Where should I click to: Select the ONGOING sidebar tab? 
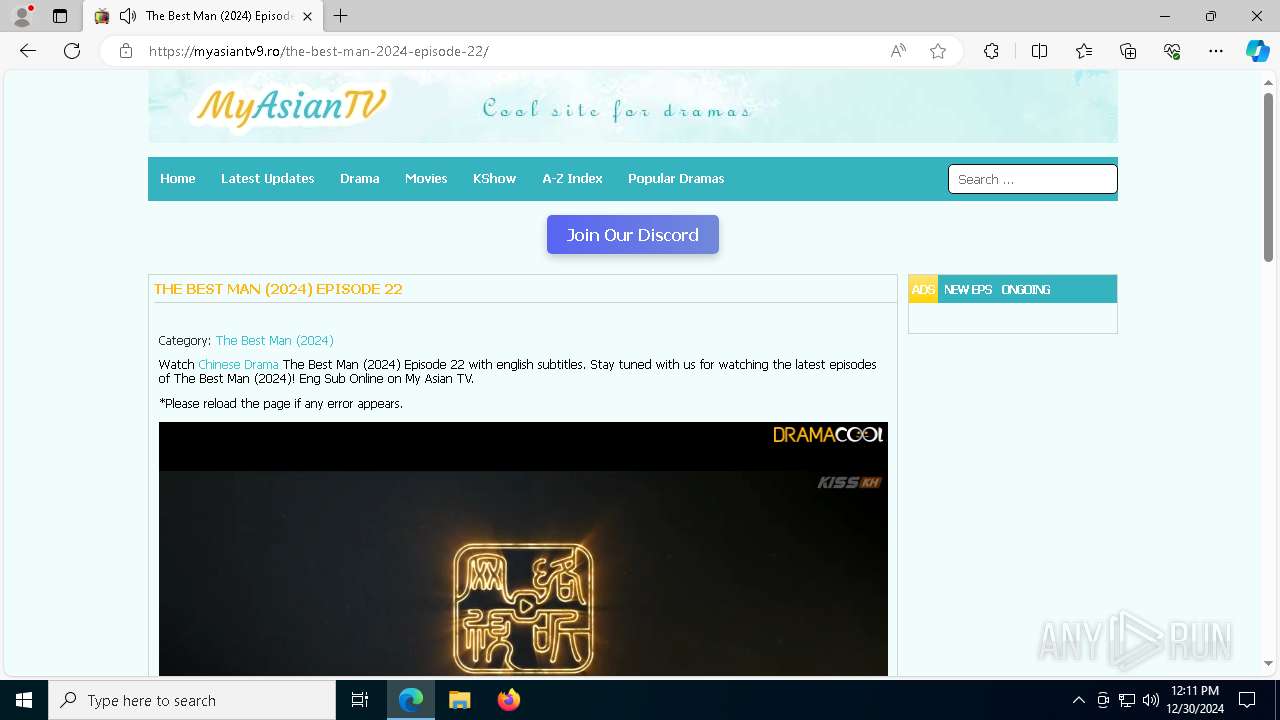coord(1026,289)
